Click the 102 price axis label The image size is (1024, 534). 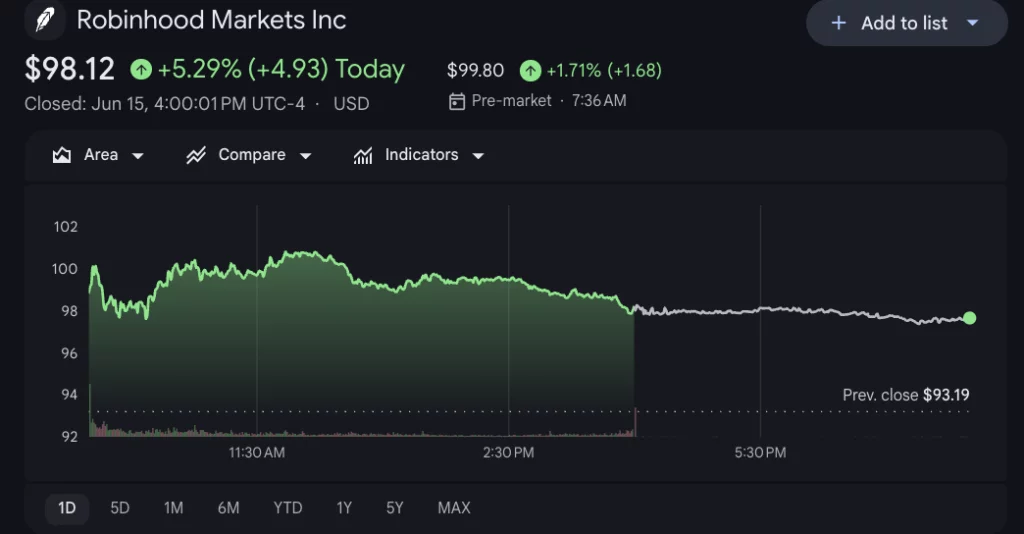65,227
